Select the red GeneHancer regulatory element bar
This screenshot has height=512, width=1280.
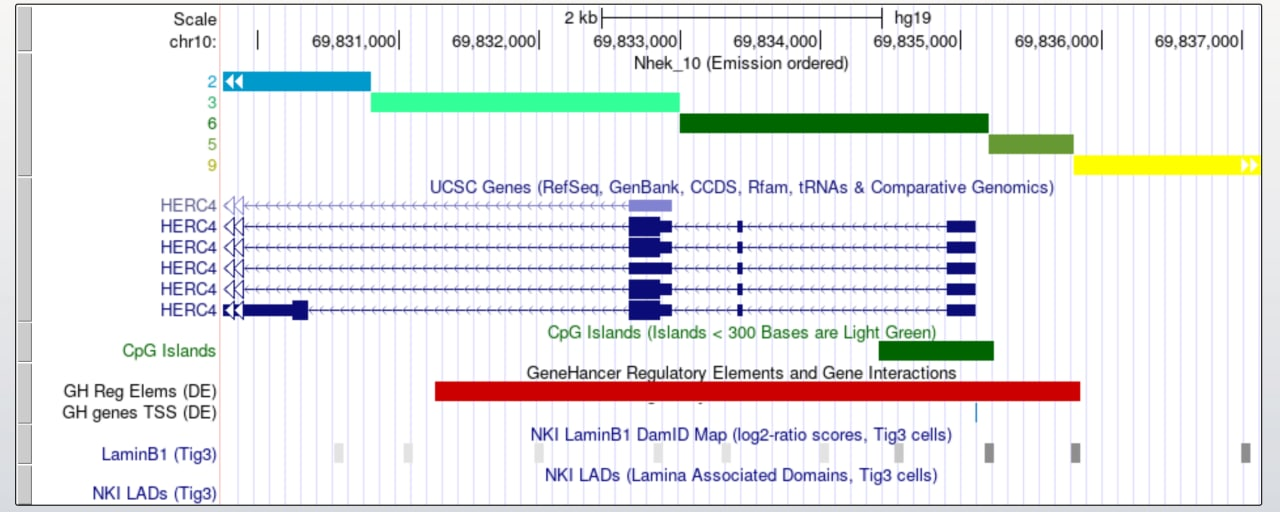pyautogui.click(x=757, y=391)
